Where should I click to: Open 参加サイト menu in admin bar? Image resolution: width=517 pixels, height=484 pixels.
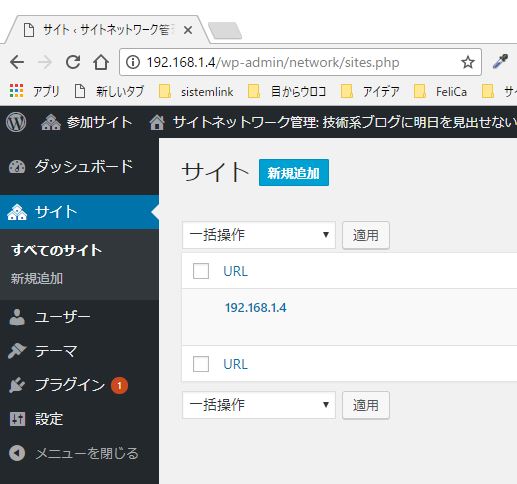pyautogui.click(x=86, y=122)
